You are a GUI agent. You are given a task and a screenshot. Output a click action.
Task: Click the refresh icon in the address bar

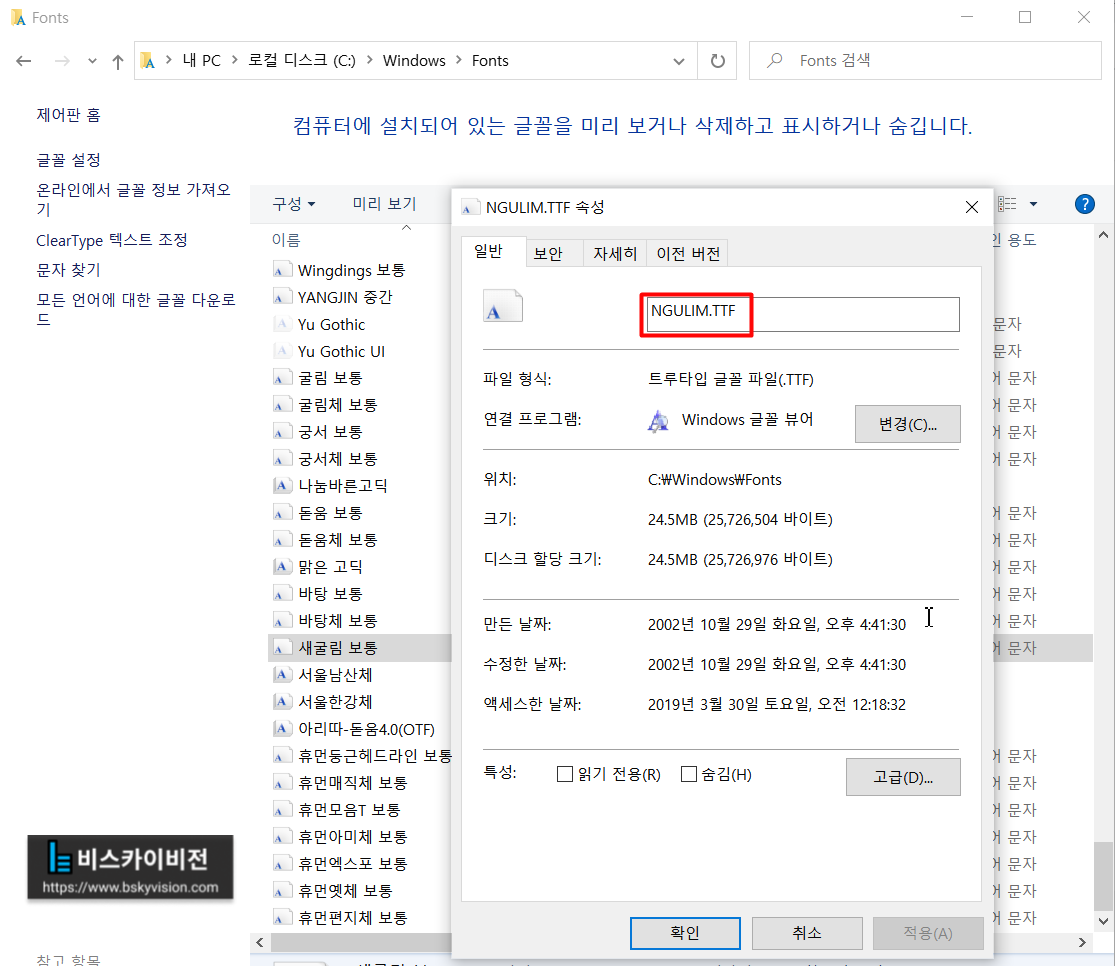[717, 60]
